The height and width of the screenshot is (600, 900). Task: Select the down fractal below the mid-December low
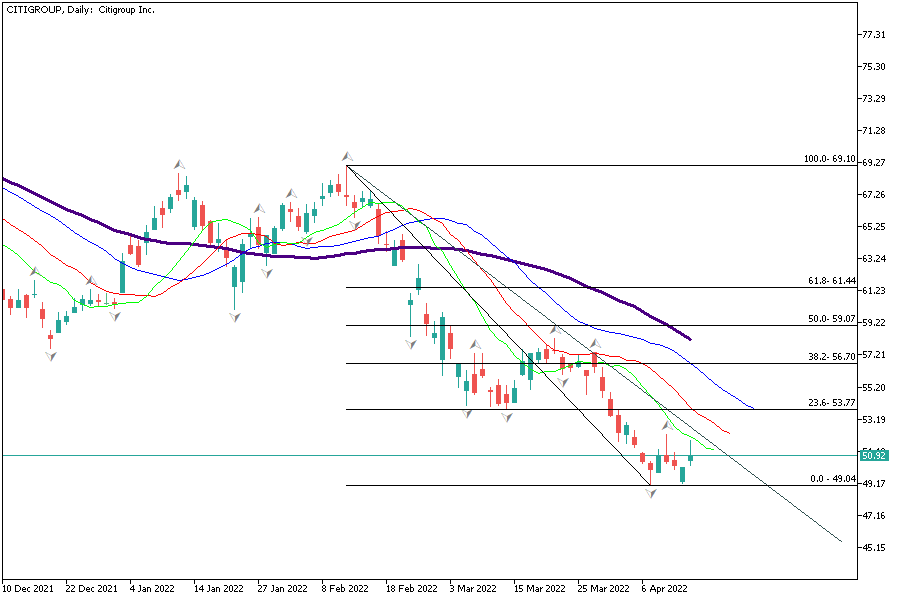pyautogui.click(x=50, y=355)
